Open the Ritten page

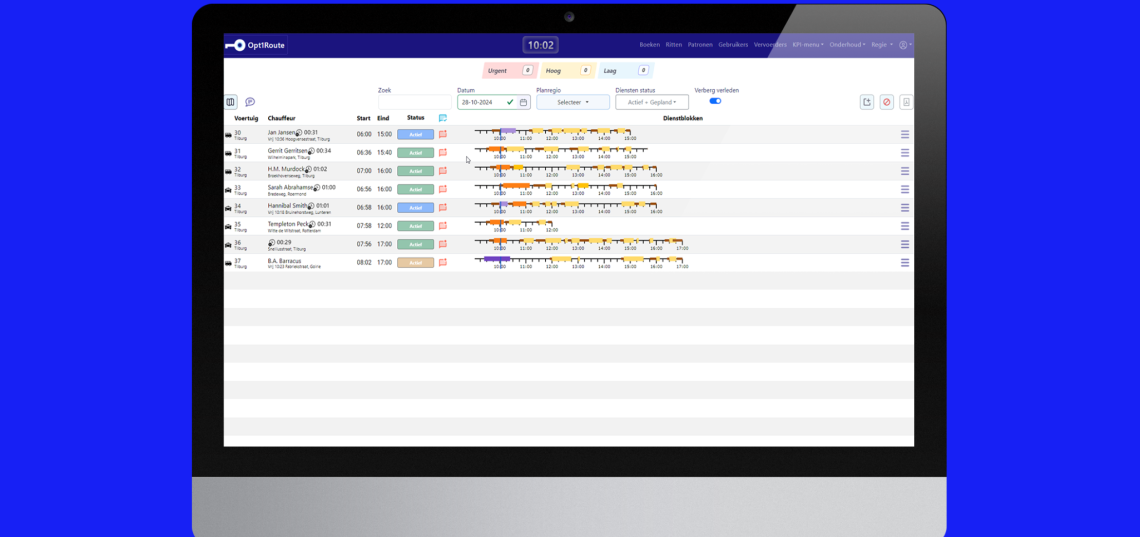(x=674, y=45)
